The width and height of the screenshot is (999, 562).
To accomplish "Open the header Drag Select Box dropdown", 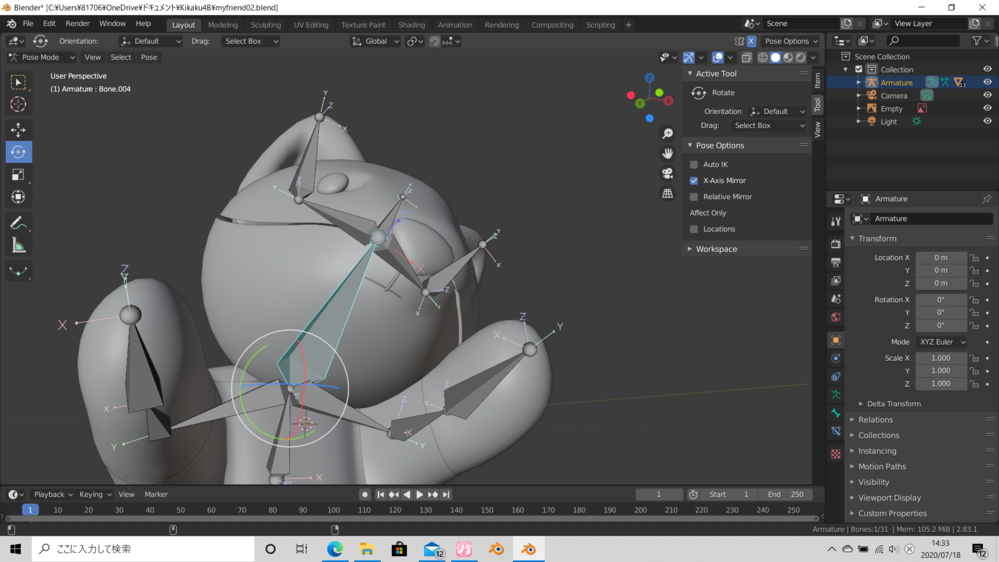I will point(250,41).
